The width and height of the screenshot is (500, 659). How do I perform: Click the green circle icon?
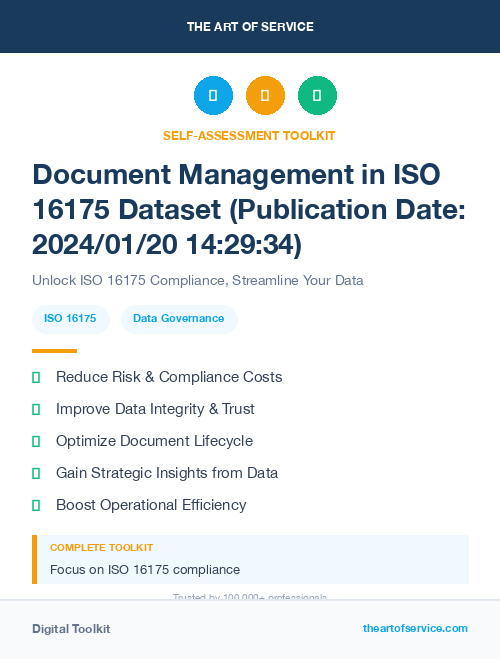[x=317, y=95]
